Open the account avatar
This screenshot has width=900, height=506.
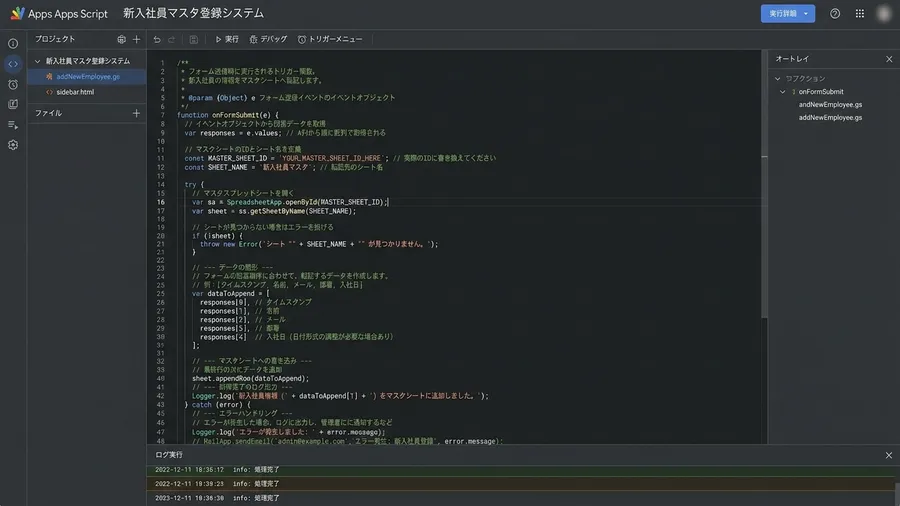[x=885, y=14]
